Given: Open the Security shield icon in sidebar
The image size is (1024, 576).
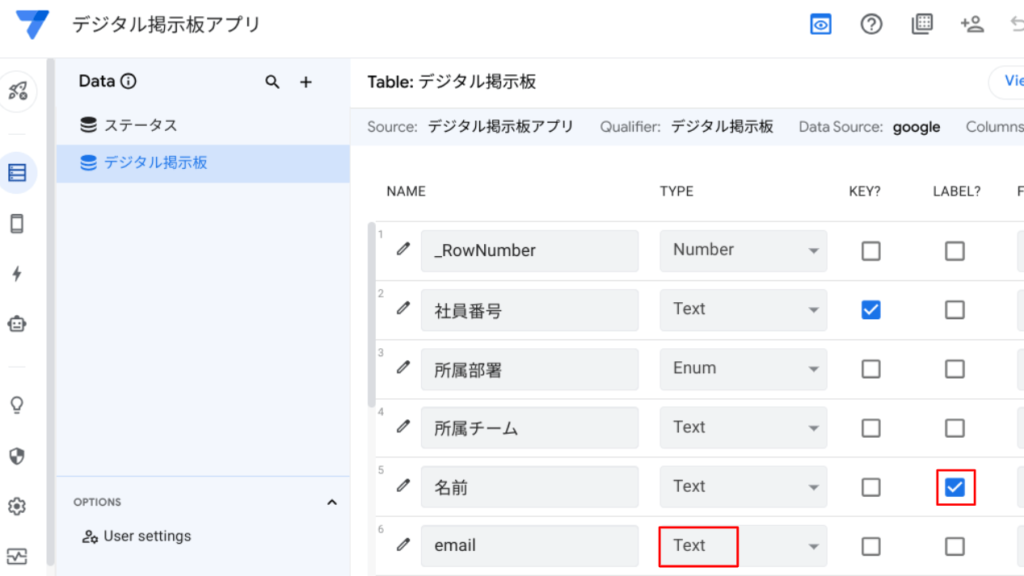Looking at the screenshot, I should pyautogui.click(x=17, y=456).
